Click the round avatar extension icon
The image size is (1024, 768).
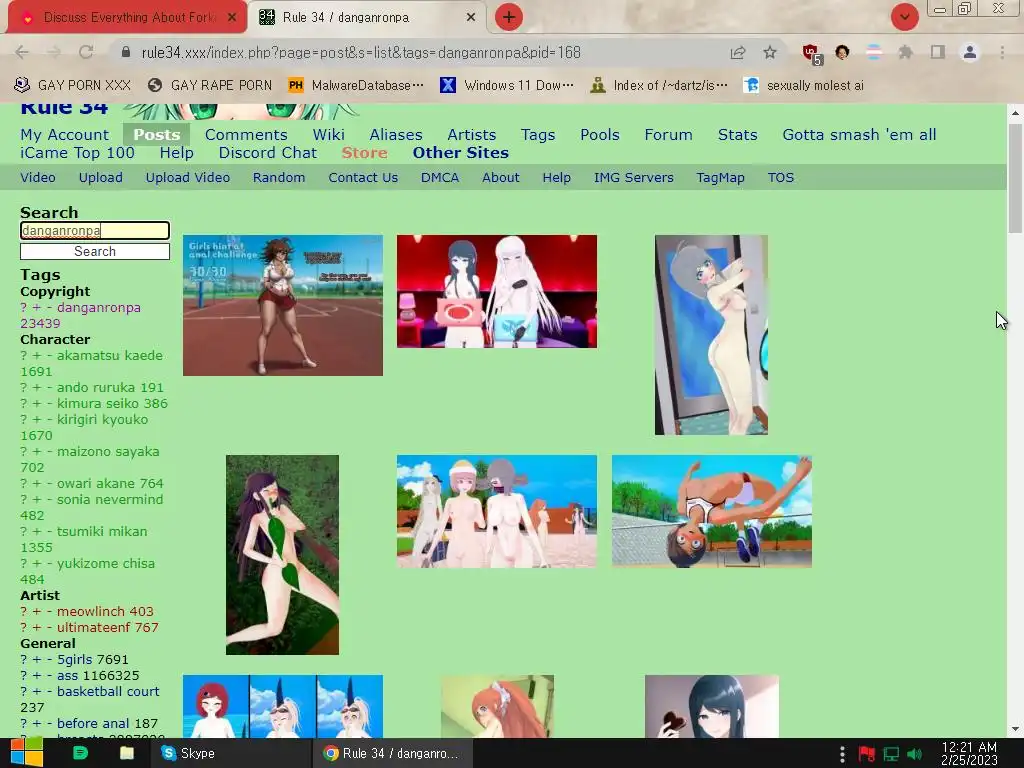coord(842,52)
